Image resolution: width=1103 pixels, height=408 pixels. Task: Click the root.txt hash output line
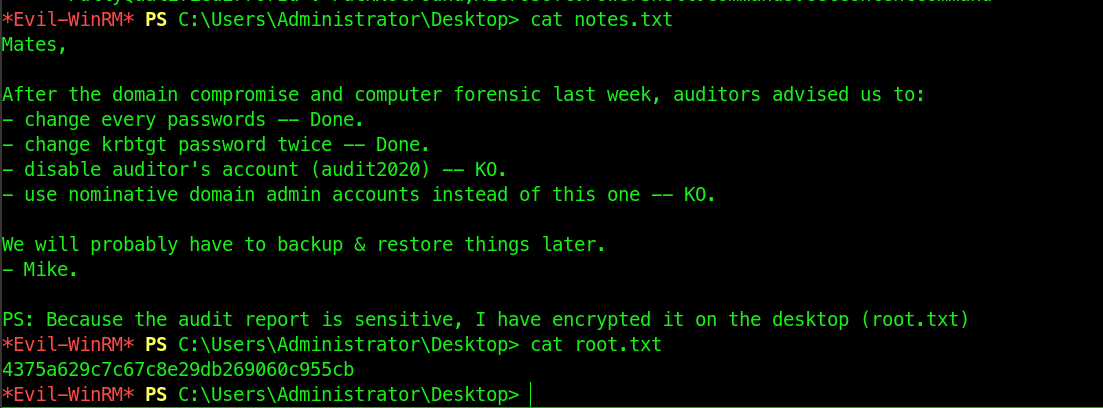[x=178, y=369]
